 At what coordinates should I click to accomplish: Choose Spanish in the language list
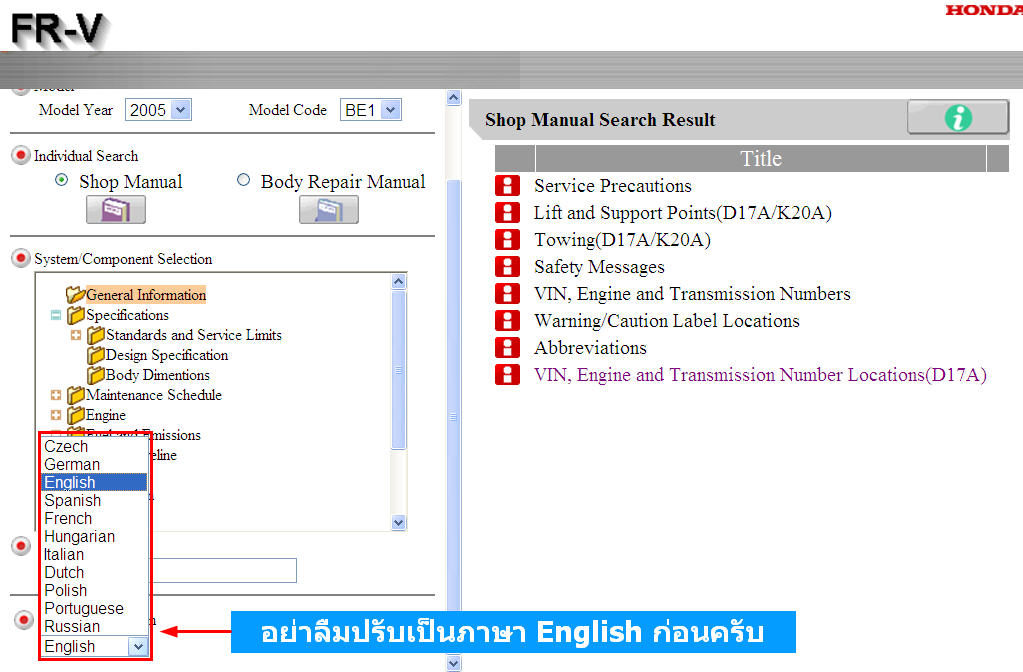94,500
